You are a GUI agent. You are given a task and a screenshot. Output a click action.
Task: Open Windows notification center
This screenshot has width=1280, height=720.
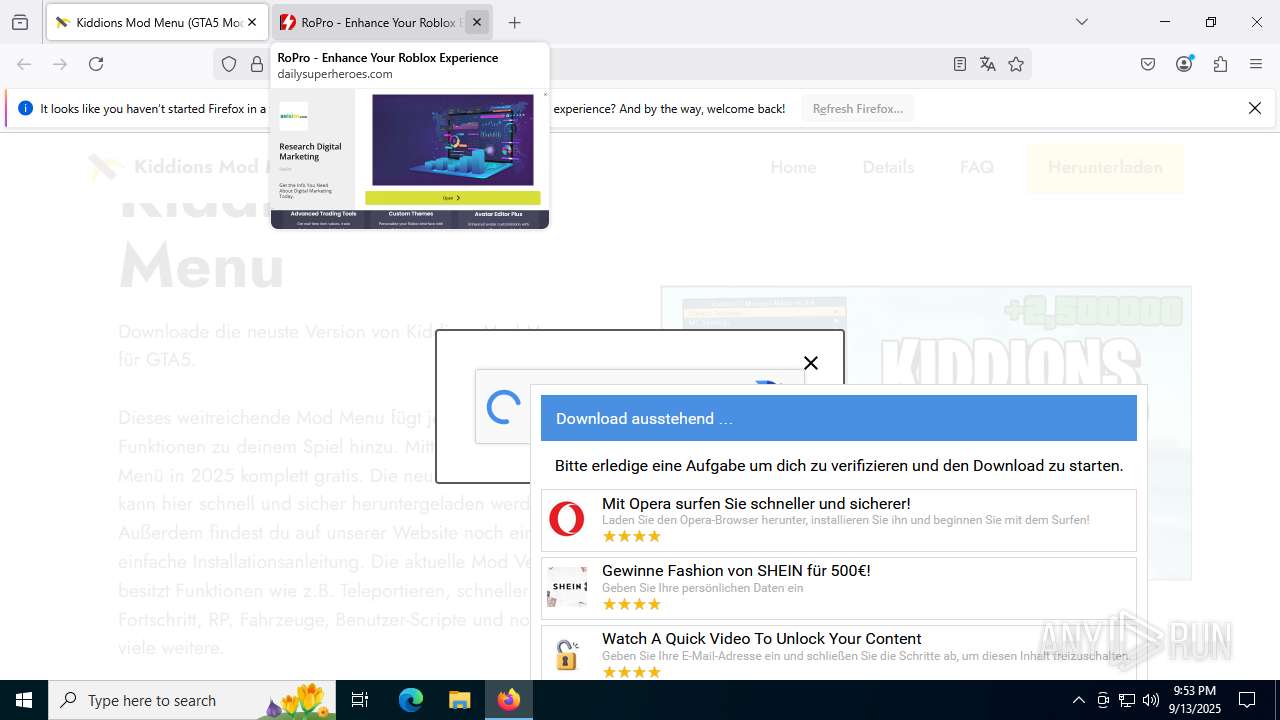click(x=1247, y=700)
